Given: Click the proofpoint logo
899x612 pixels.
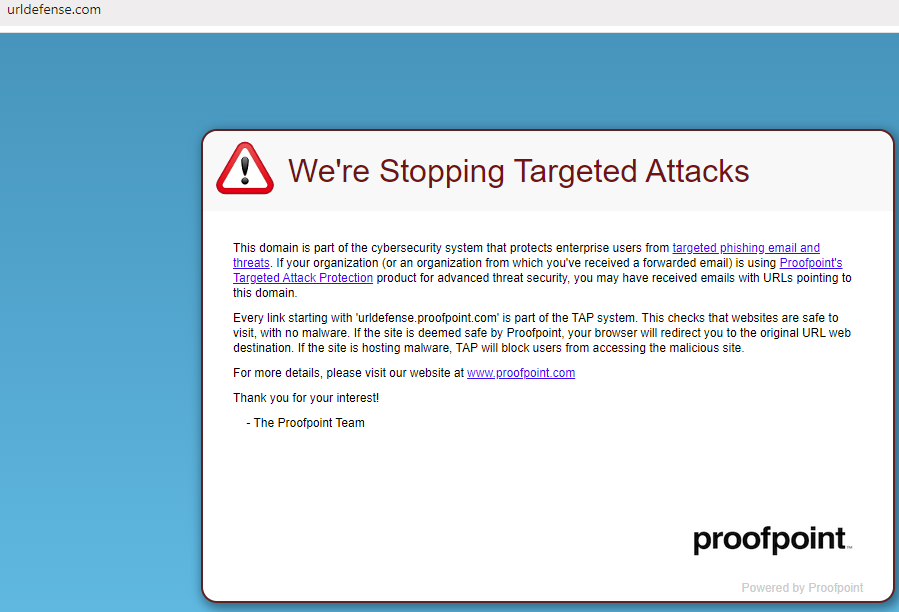Looking at the screenshot, I should (772, 539).
